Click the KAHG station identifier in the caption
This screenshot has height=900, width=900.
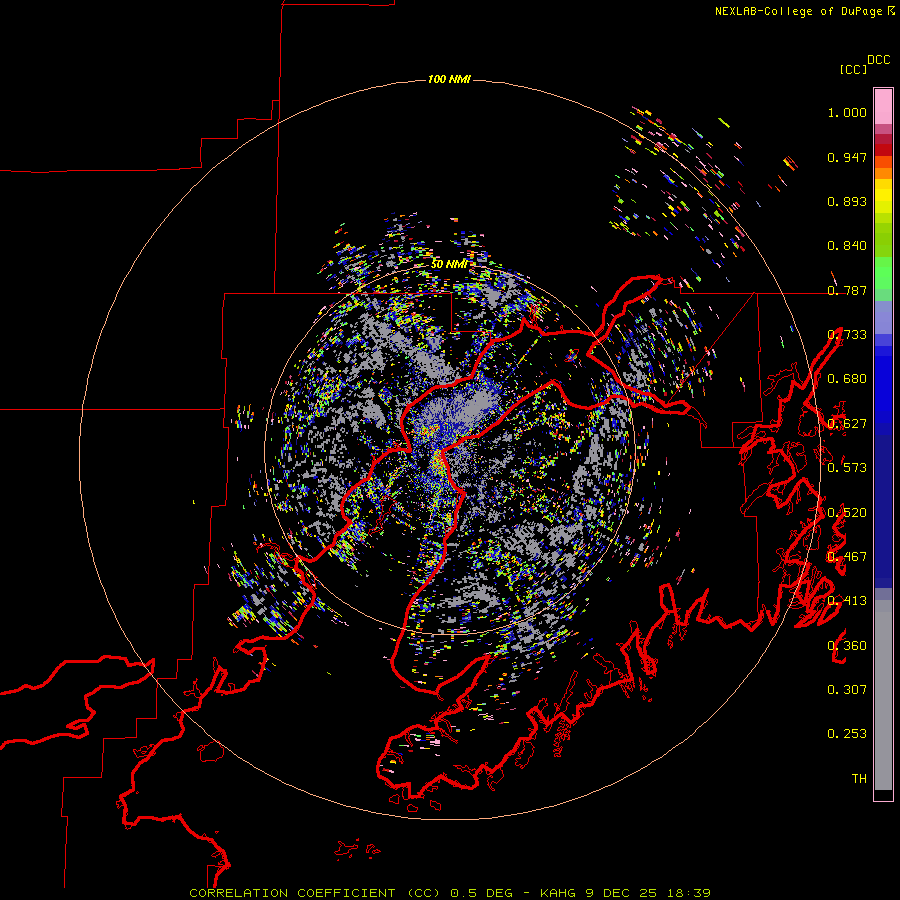[557, 893]
